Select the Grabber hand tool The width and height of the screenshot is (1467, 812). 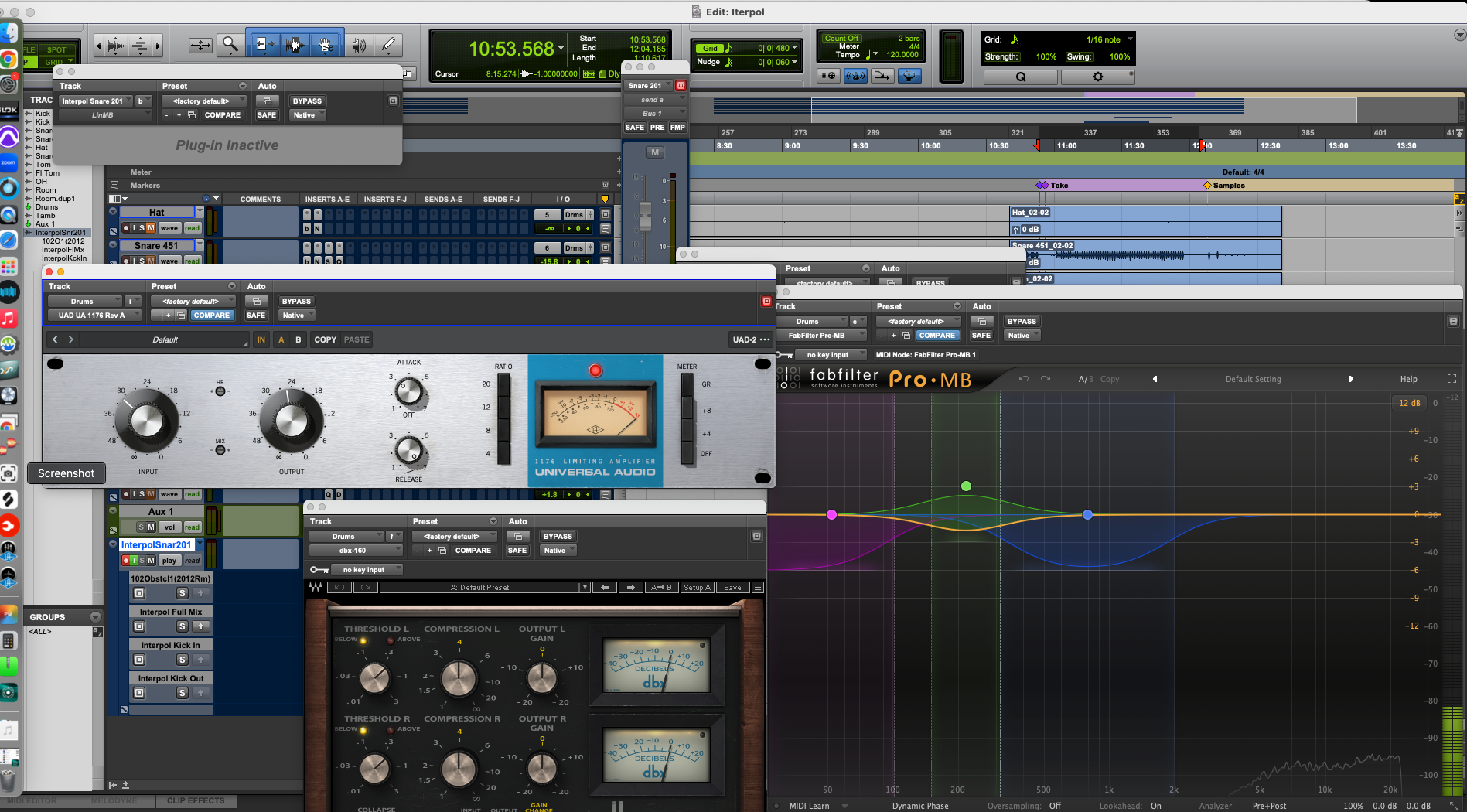[326, 45]
